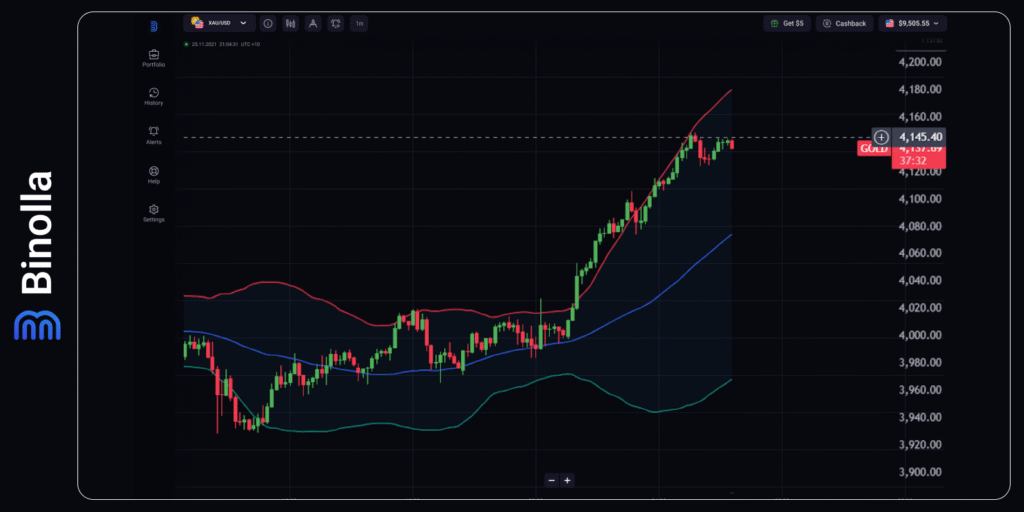Zoom in chart with plus button
The height and width of the screenshot is (512, 1024).
pos(568,480)
